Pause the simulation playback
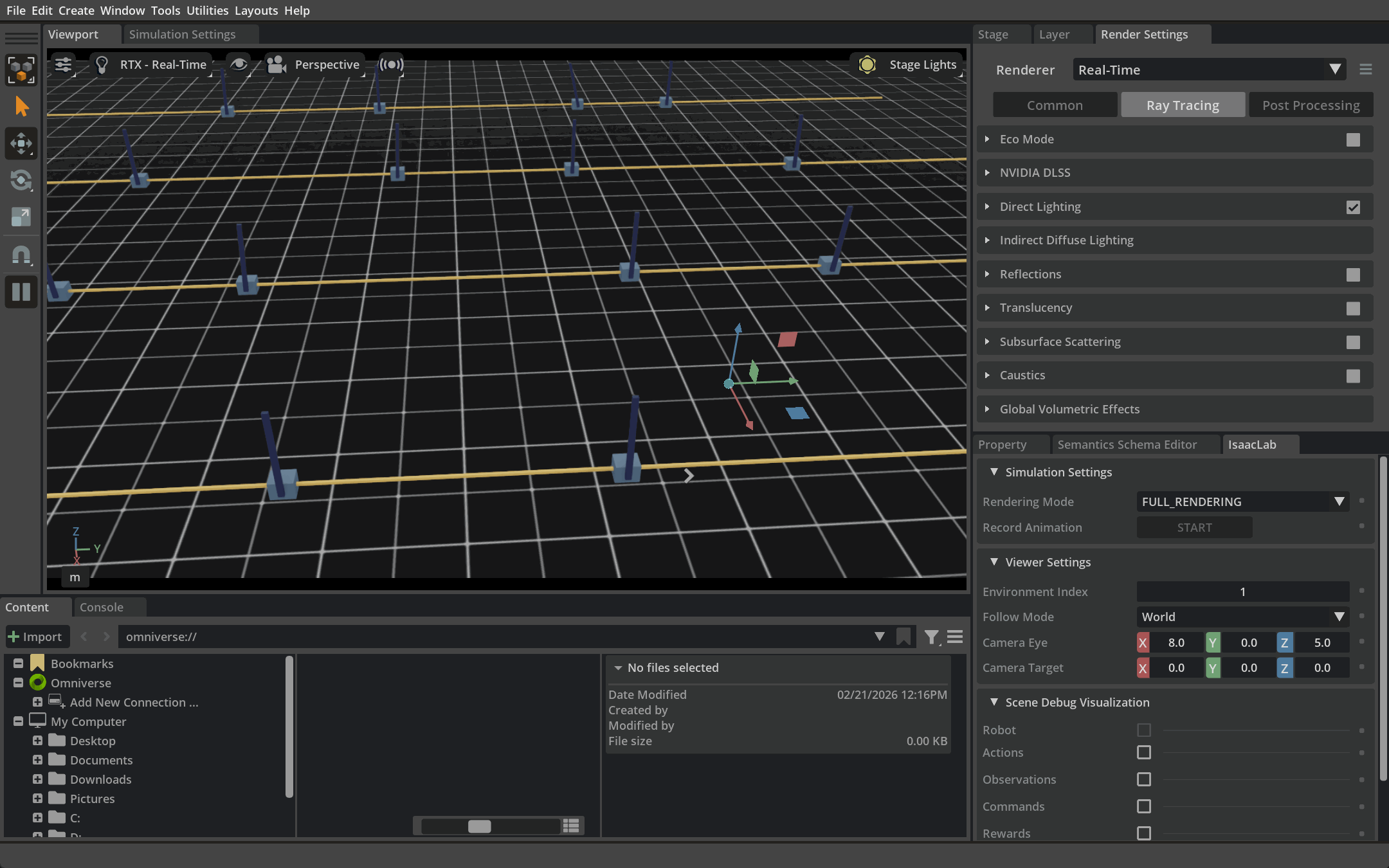The height and width of the screenshot is (868, 1389). pyautogui.click(x=21, y=292)
